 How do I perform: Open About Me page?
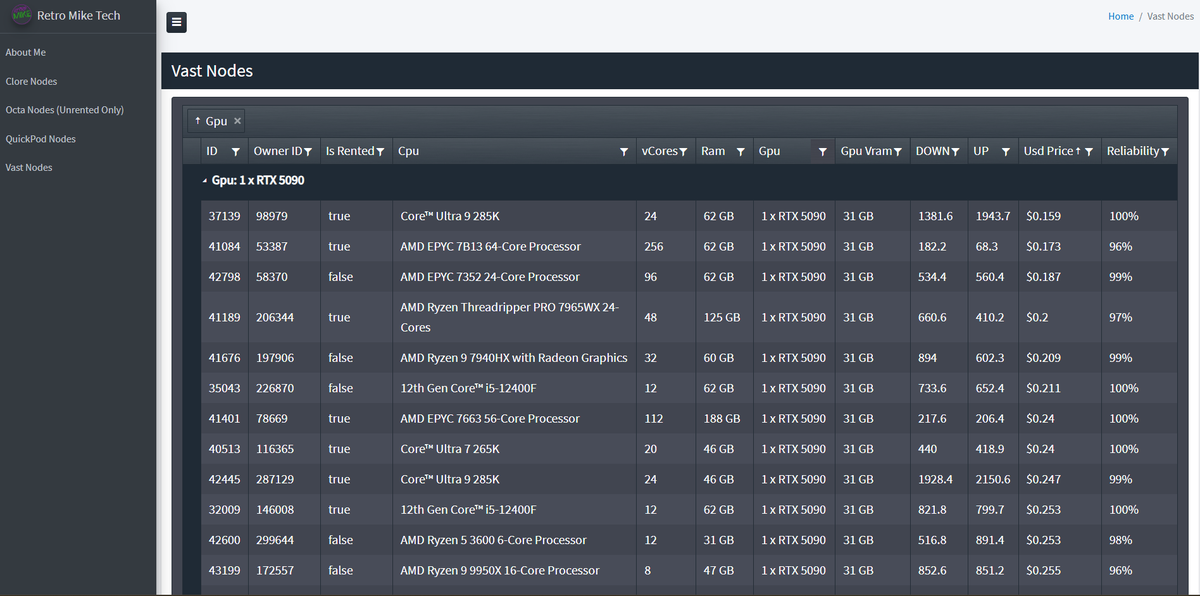tap(26, 52)
